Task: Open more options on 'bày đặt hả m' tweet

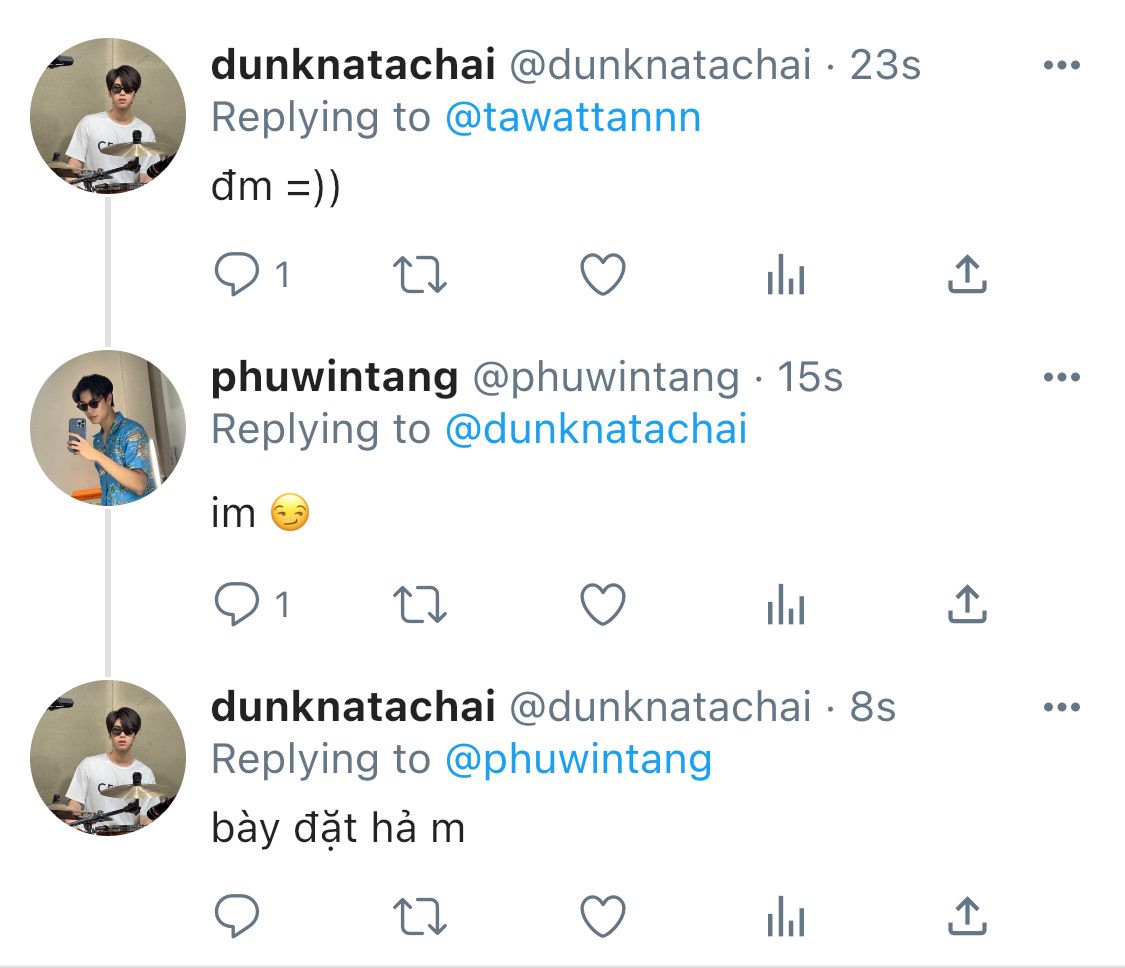Action: click(1061, 708)
